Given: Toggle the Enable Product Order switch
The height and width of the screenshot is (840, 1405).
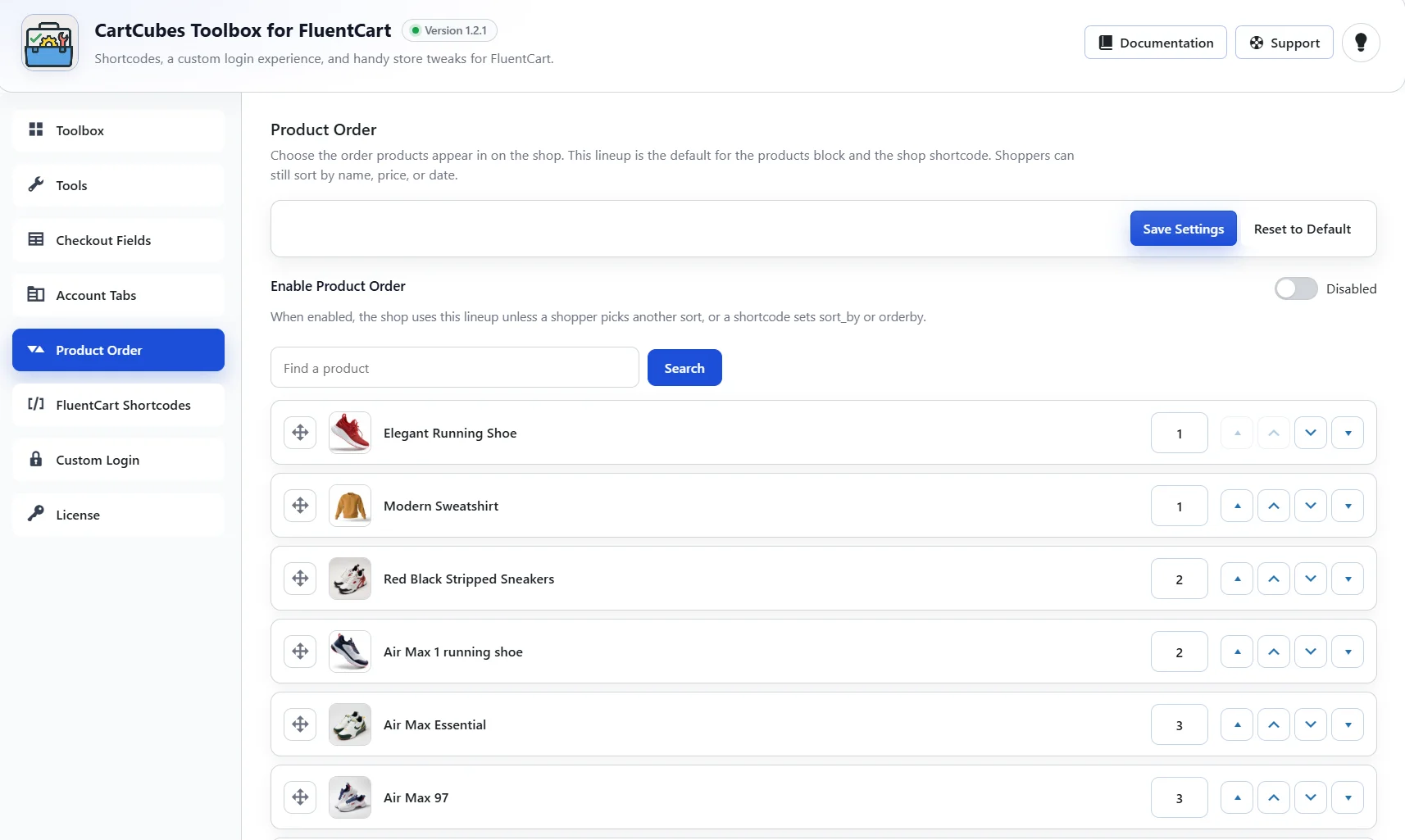Looking at the screenshot, I should pos(1296,288).
